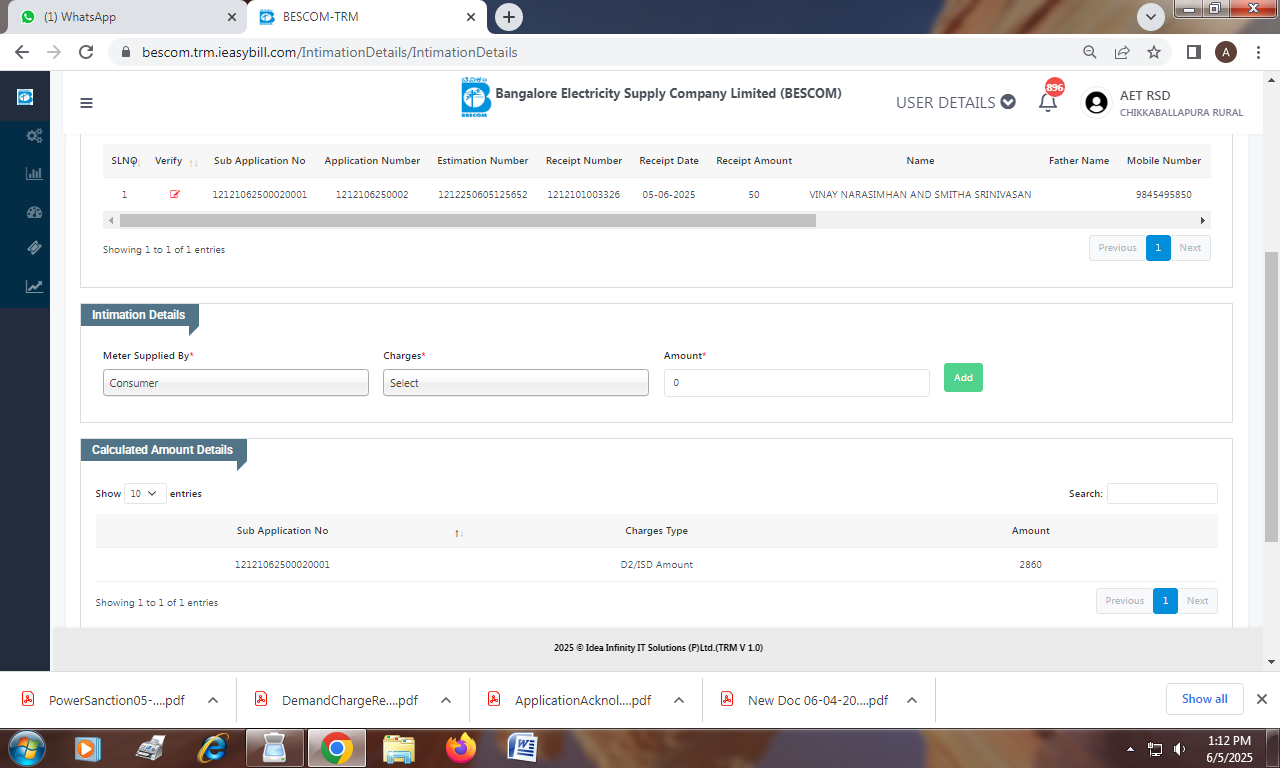This screenshot has width=1280, height=768.
Task: Click the volume icon in the system tray
Action: (x=1180, y=748)
